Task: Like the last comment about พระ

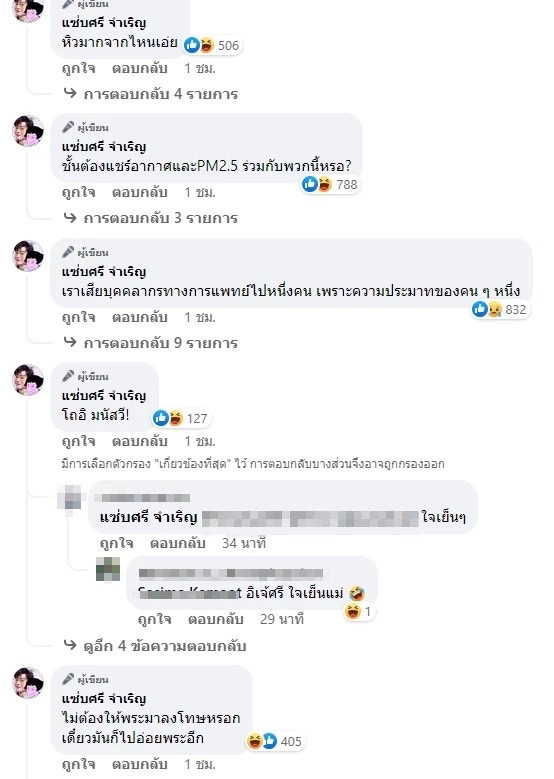Action: coord(79,764)
